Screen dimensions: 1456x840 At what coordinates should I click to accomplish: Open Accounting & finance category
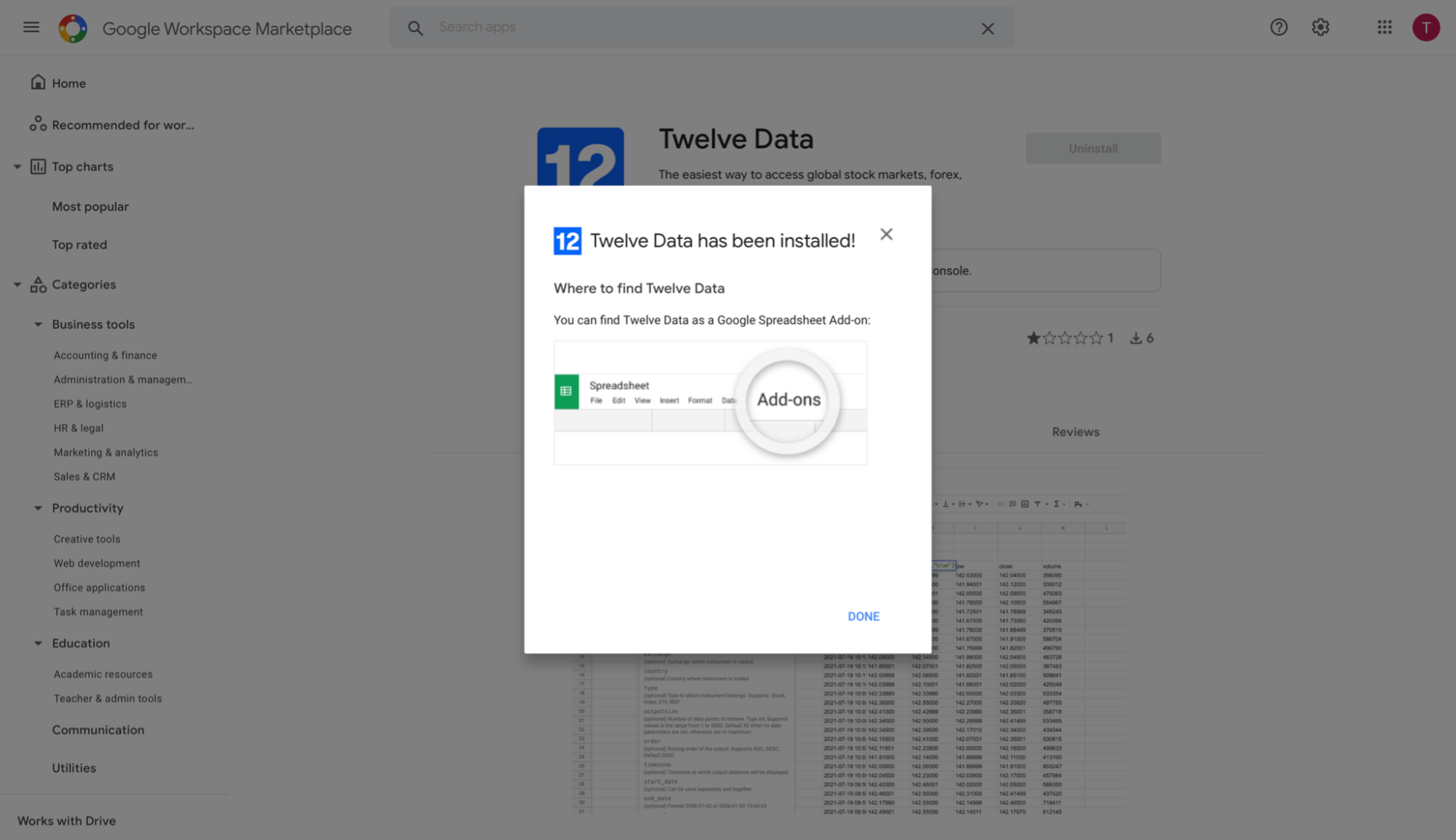[105, 355]
